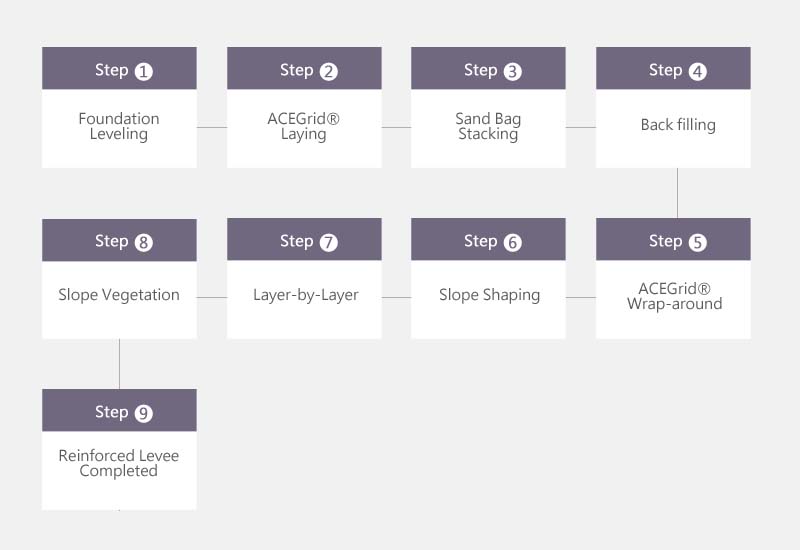Click the Back filling text
This screenshot has height=550, width=800.
coord(678,125)
